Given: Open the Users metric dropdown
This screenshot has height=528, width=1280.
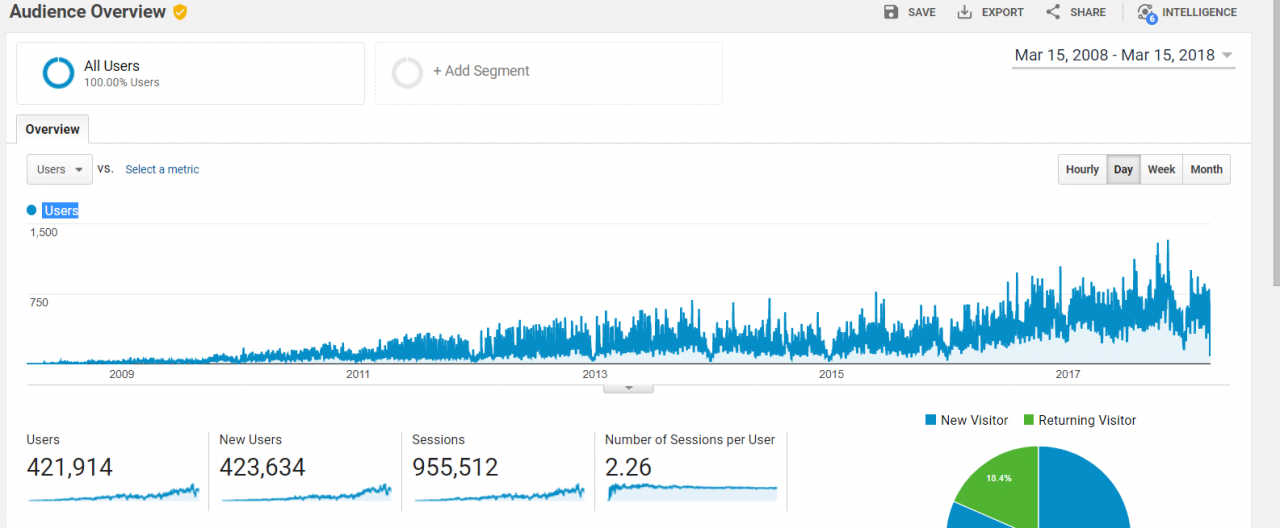Looking at the screenshot, I should pos(60,170).
